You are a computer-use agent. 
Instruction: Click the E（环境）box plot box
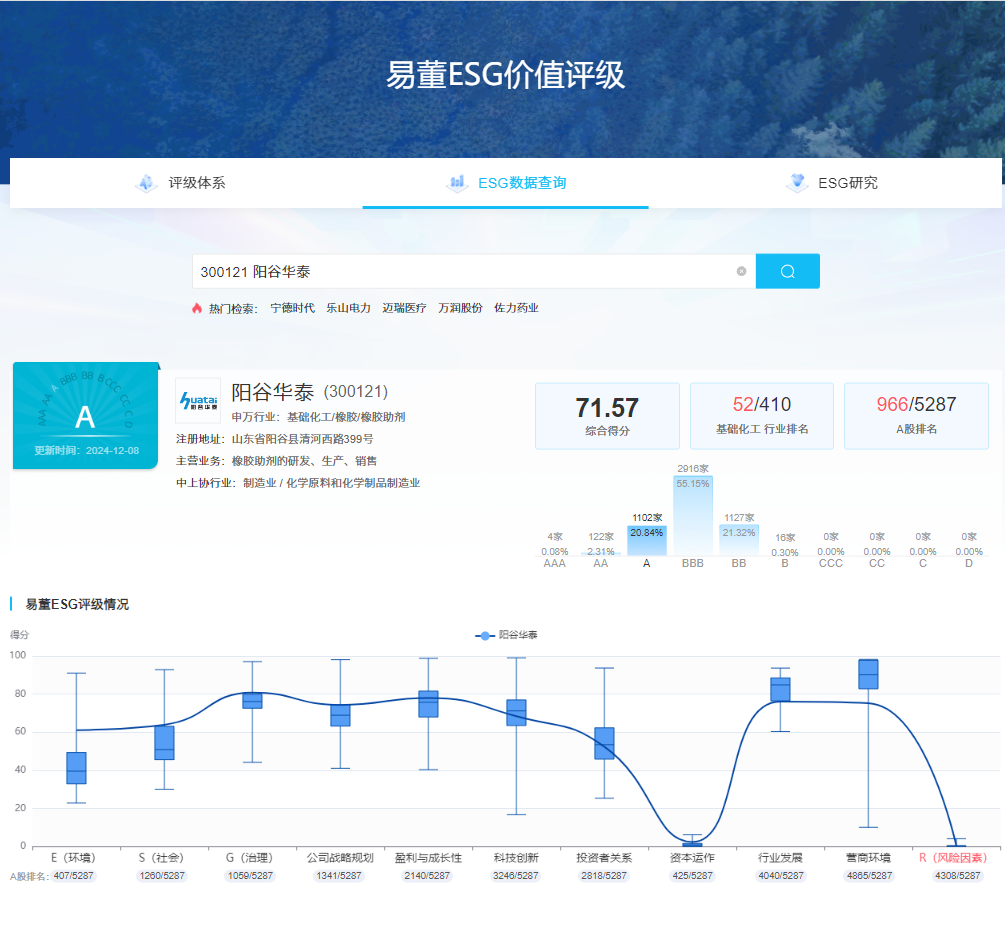coord(76,768)
